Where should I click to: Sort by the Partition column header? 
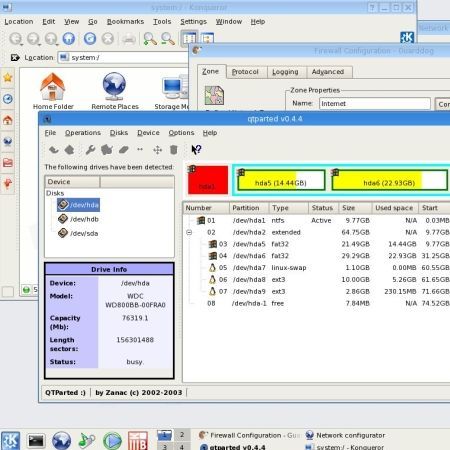249,208
